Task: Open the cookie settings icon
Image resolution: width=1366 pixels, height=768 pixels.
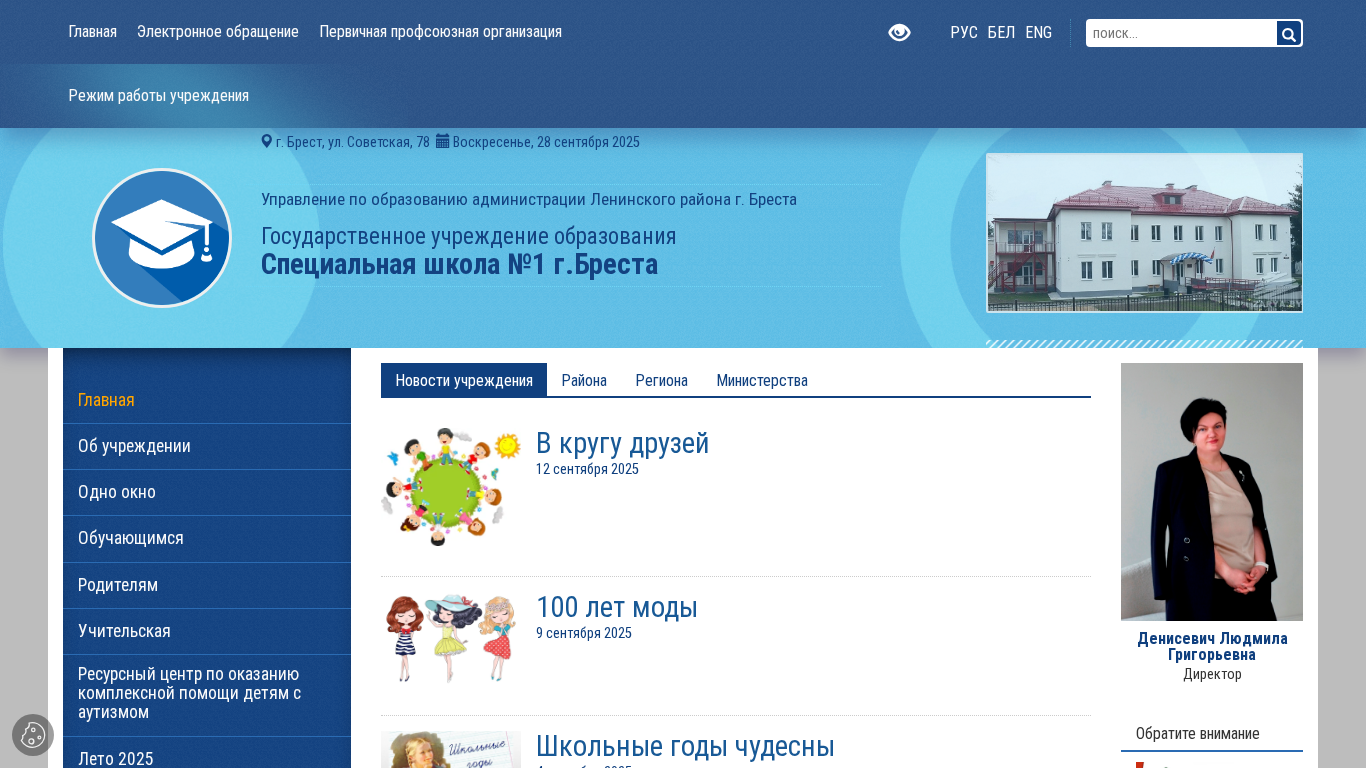Action: [x=33, y=735]
